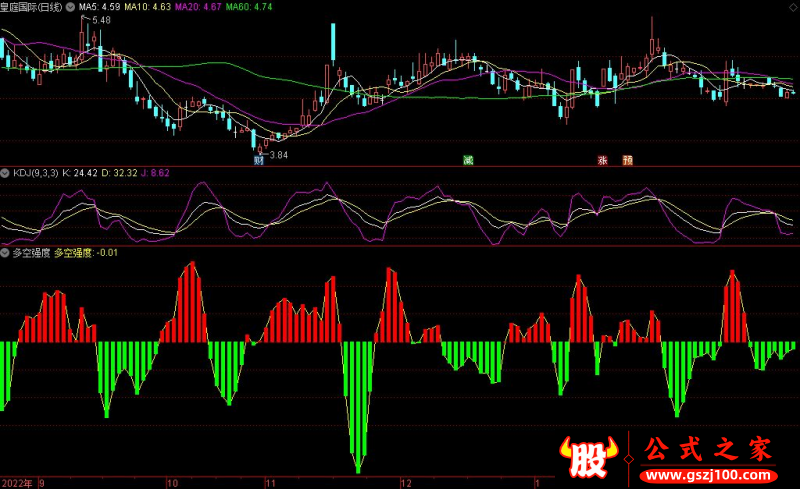Click the MA20: 4.67 label
The image size is (800, 489).
(x=198, y=7)
